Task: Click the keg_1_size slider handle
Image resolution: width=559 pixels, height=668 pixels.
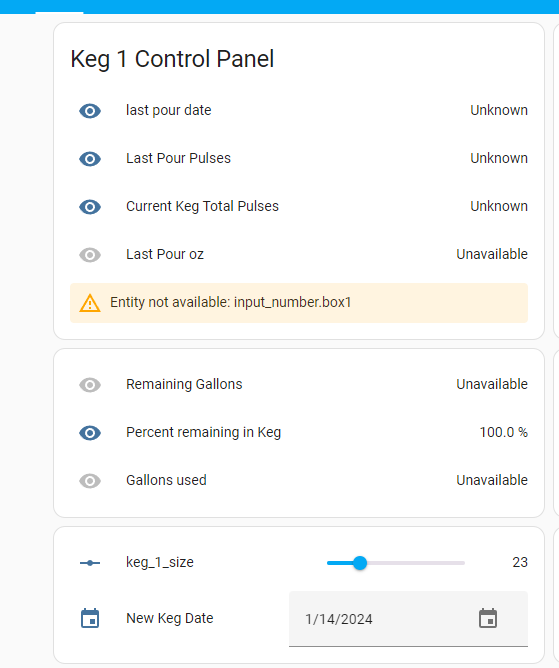Action: 360,563
